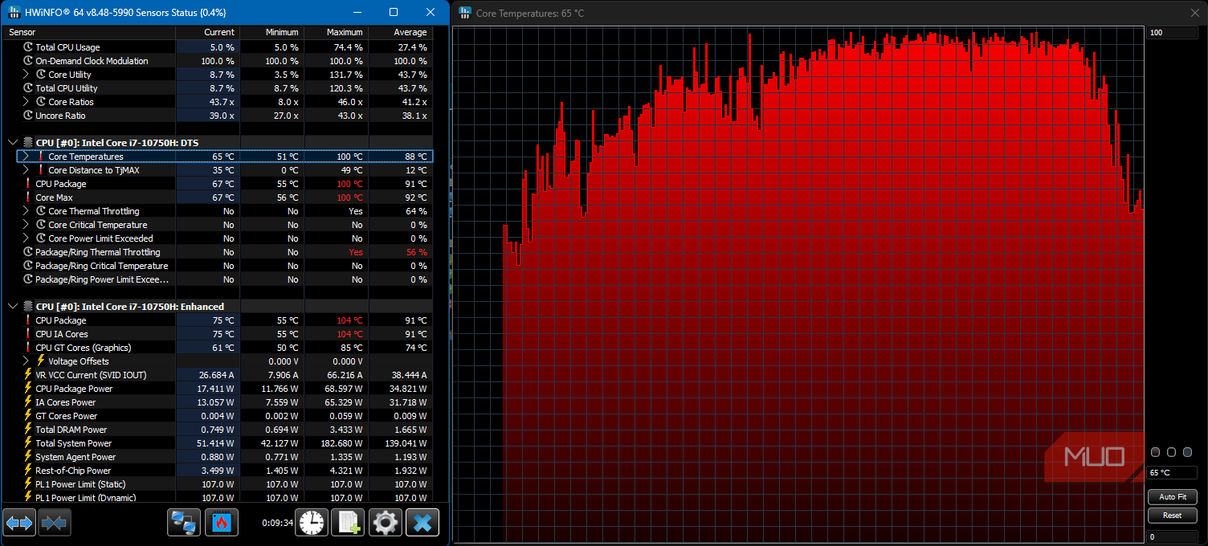Click the red 104 °C maximum for CPU Package

(349, 320)
